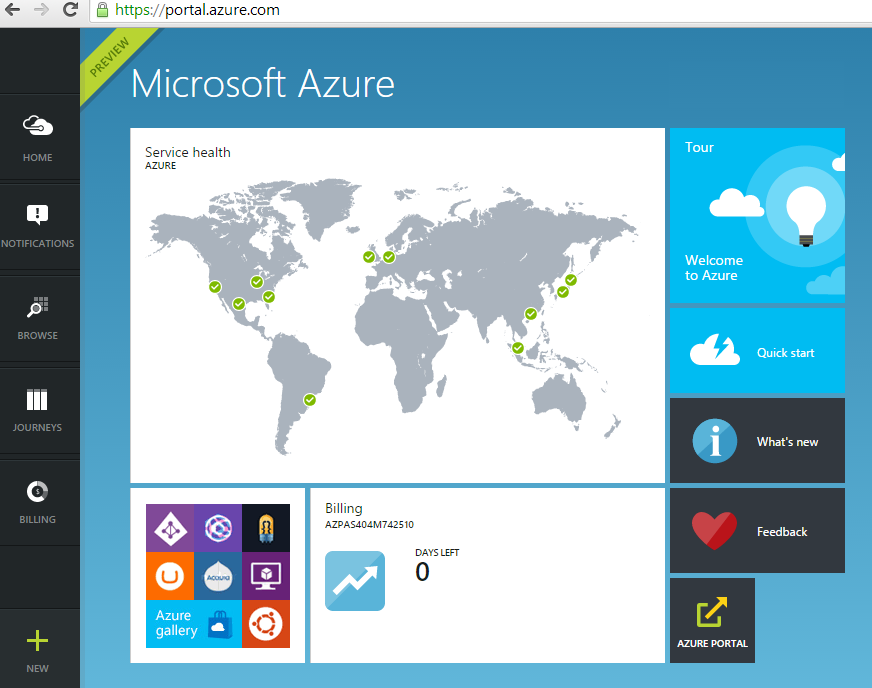
Task: Open the Browse hub
Action: (x=38, y=319)
